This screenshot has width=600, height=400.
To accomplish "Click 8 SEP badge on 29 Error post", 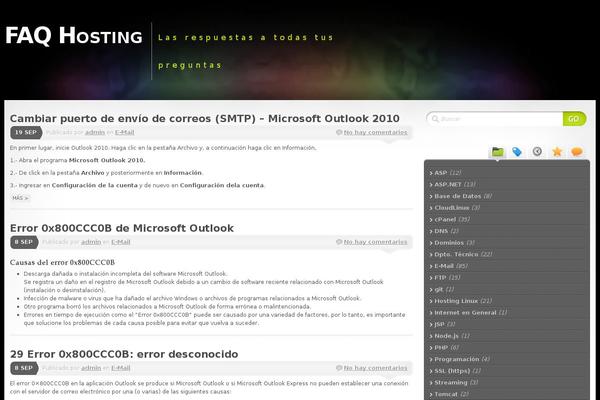I will point(24,368).
